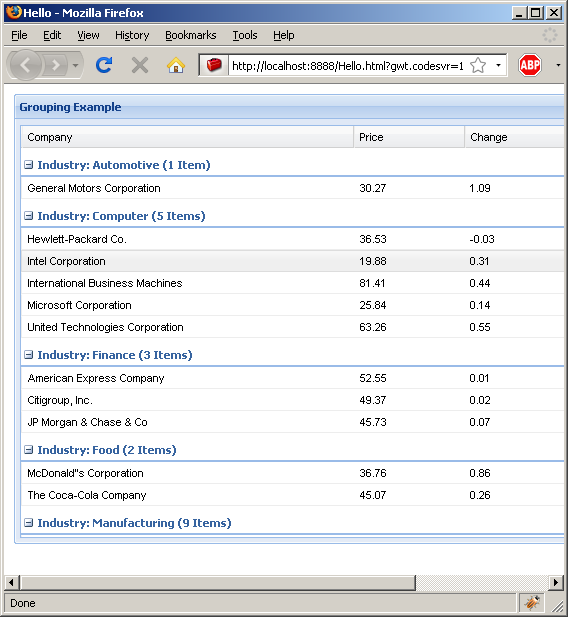568x617 pixels.
Task: Sort by the Price column header
Action: click(x=409, y=137)
